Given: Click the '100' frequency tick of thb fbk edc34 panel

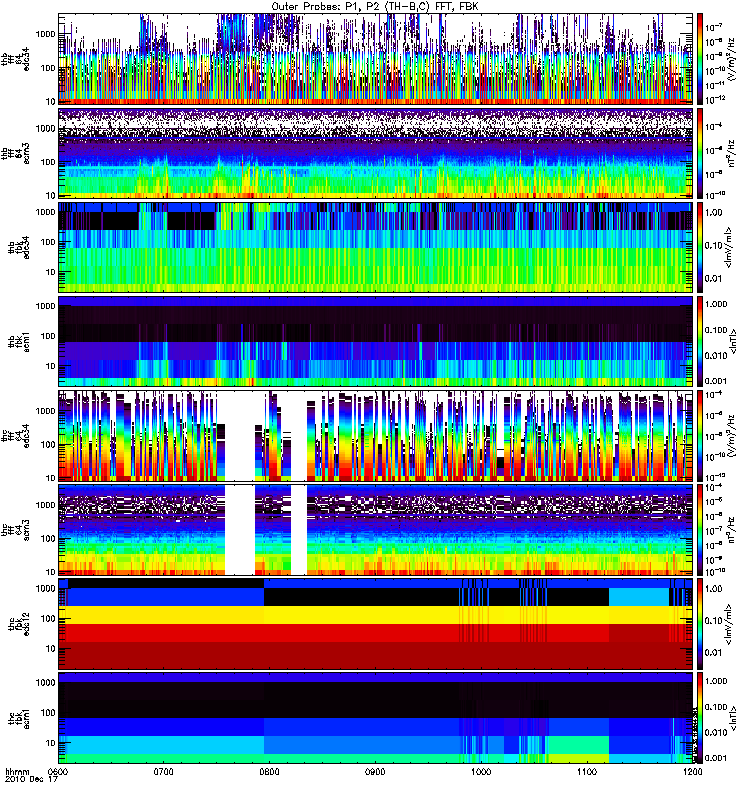Looking at the screenshot, I should pyautogui.click(x=47, y=242).
